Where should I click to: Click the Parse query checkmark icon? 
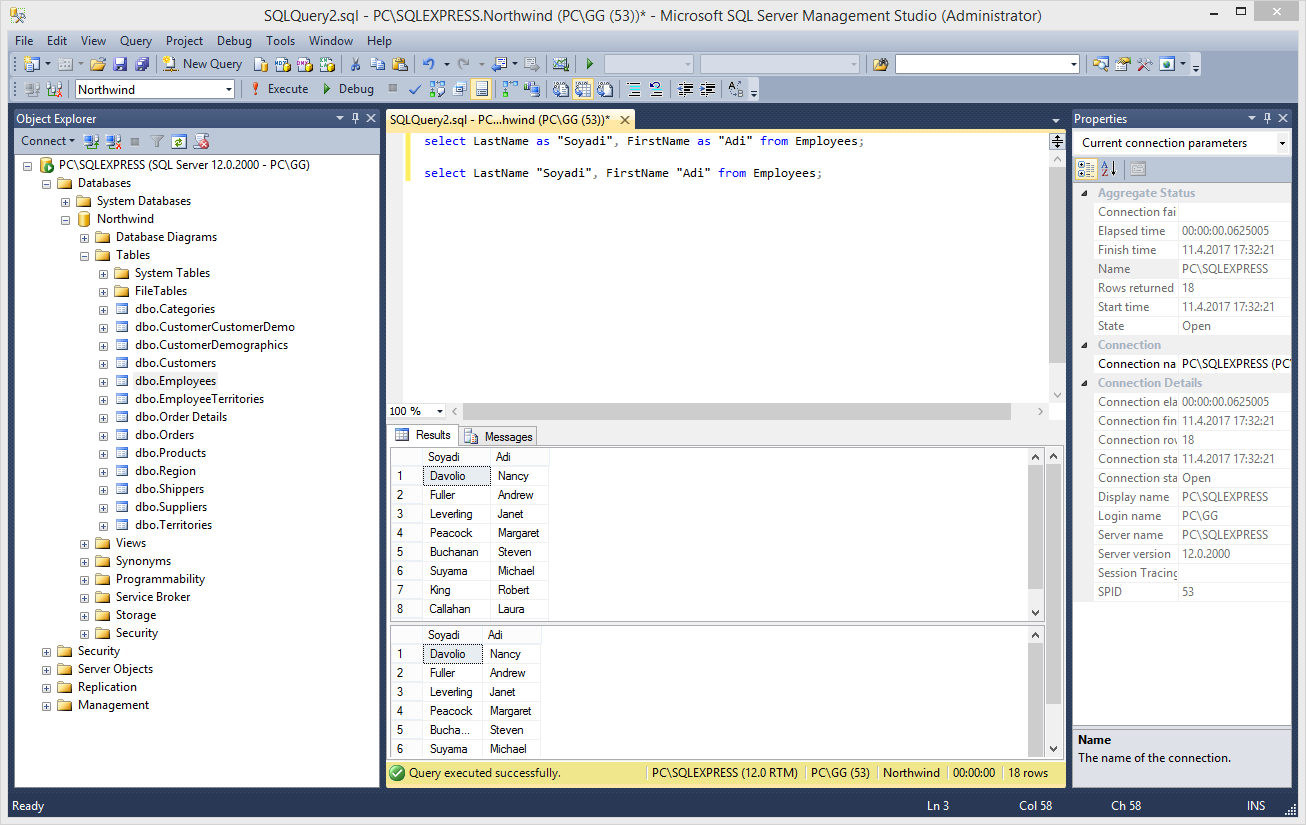(x=415, y=88)
